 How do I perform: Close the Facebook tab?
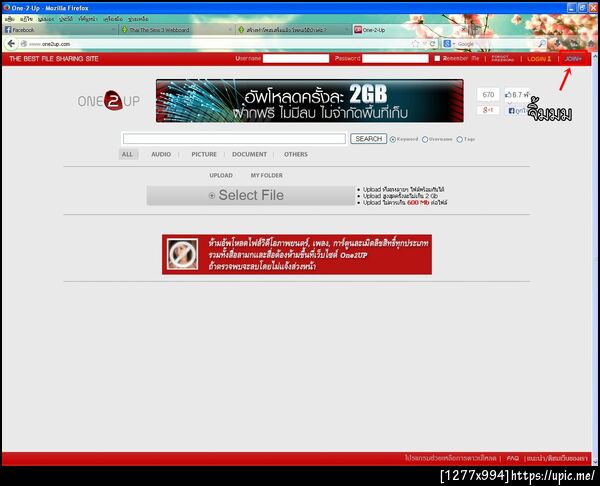click(x=113, y=29)
